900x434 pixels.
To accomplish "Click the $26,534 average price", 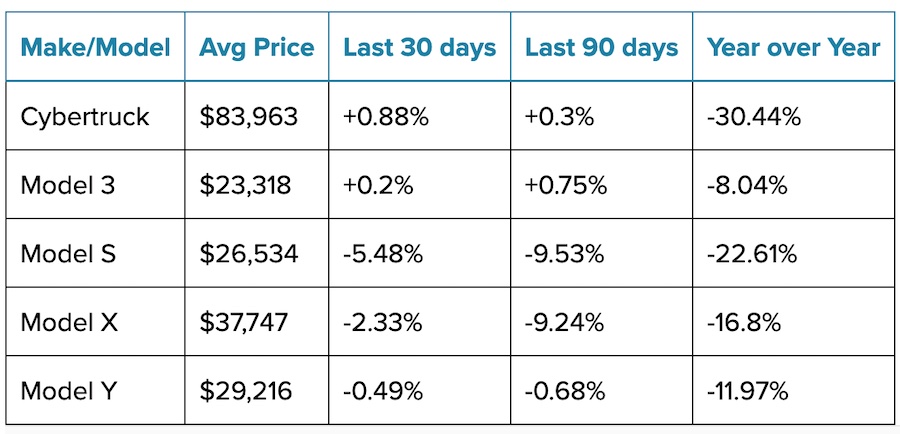I will click(249, 254).
